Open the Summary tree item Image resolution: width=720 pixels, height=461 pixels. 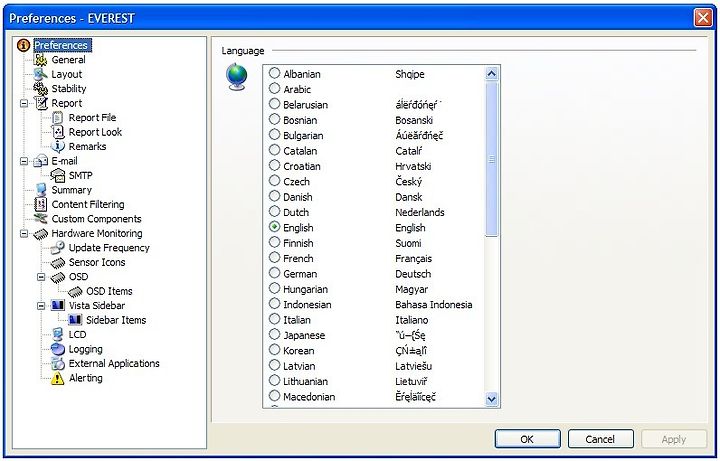click(x=72, y=190)
